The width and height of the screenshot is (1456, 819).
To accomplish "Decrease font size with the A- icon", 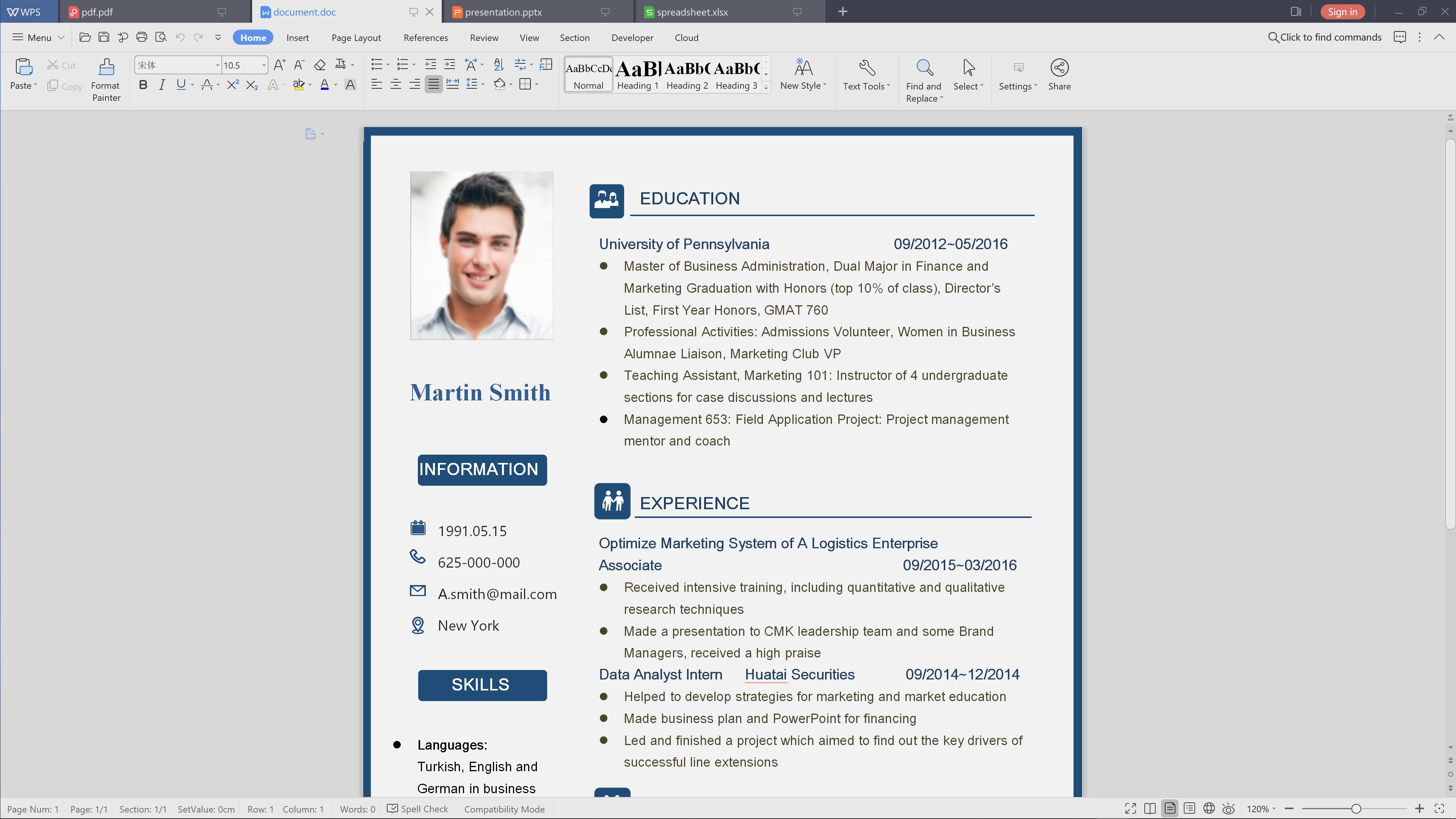I will click(x=299, y=65).
